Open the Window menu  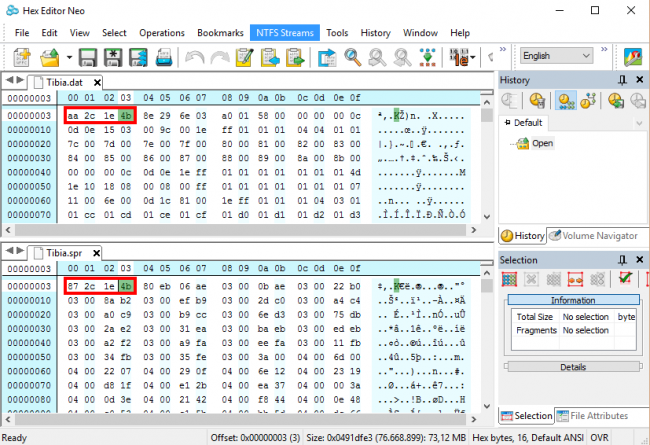pos(420,33)
